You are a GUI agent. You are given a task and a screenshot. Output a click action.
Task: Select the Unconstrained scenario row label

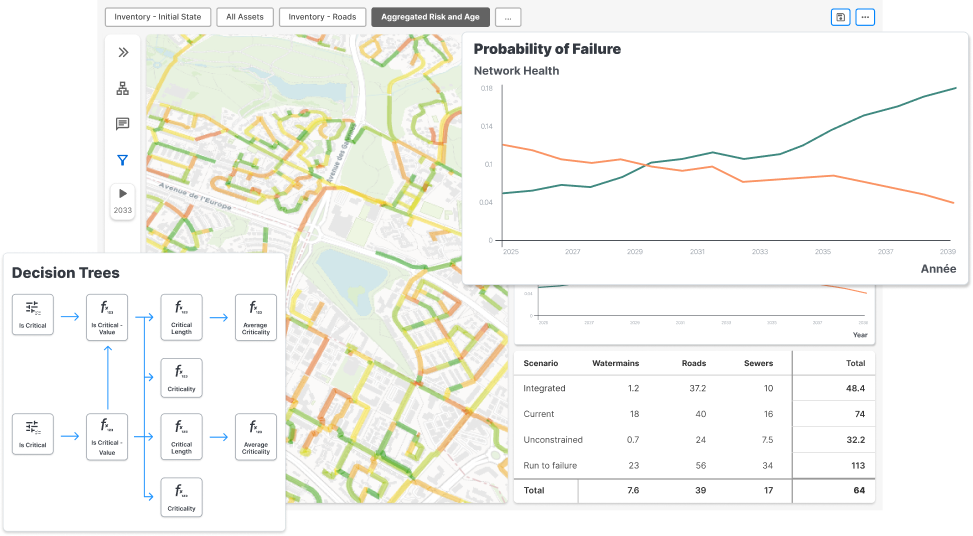tap(553, 440)
